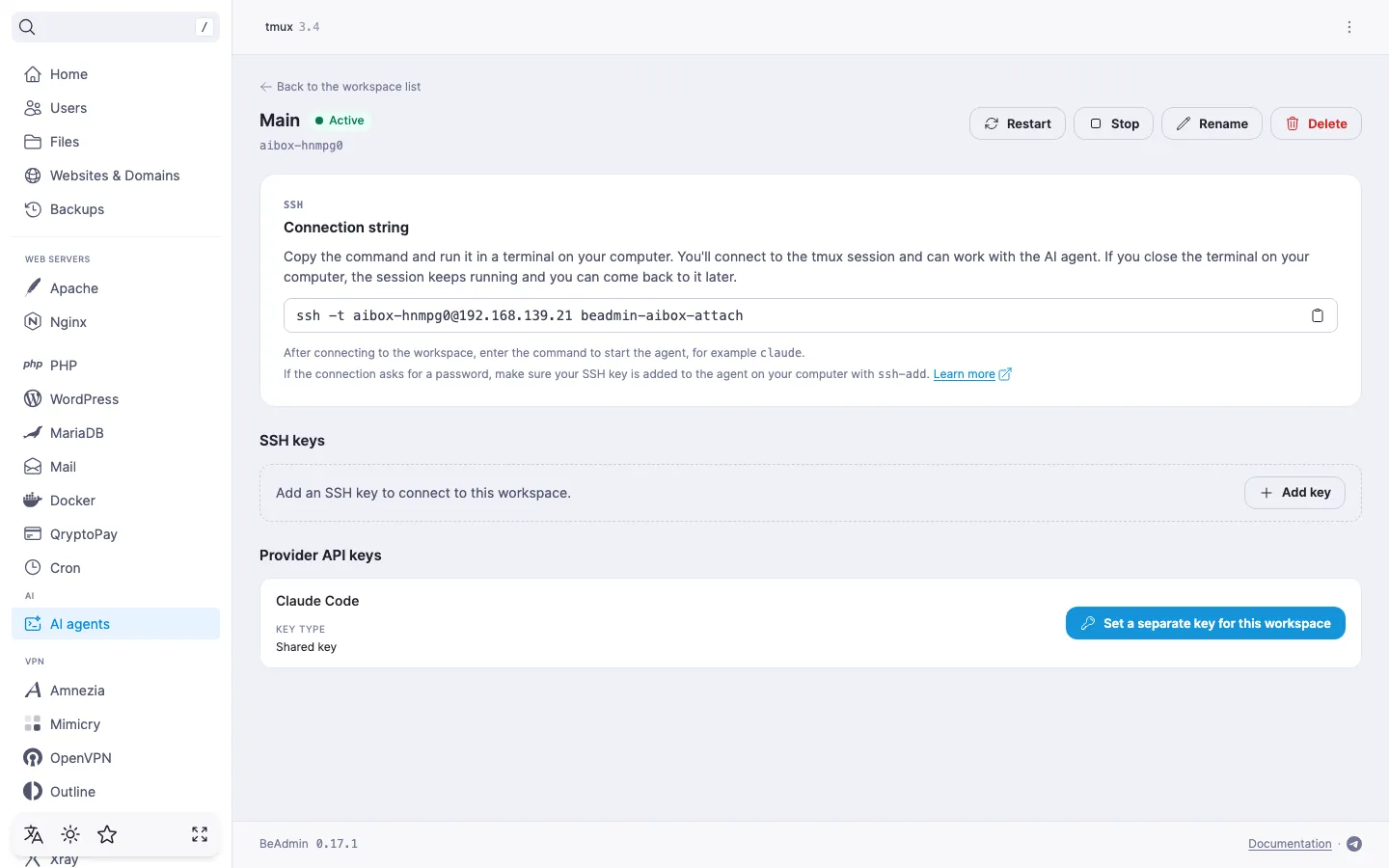Open Outline VPN page
Screen dimensions: 1389x868
pos(116,792)
